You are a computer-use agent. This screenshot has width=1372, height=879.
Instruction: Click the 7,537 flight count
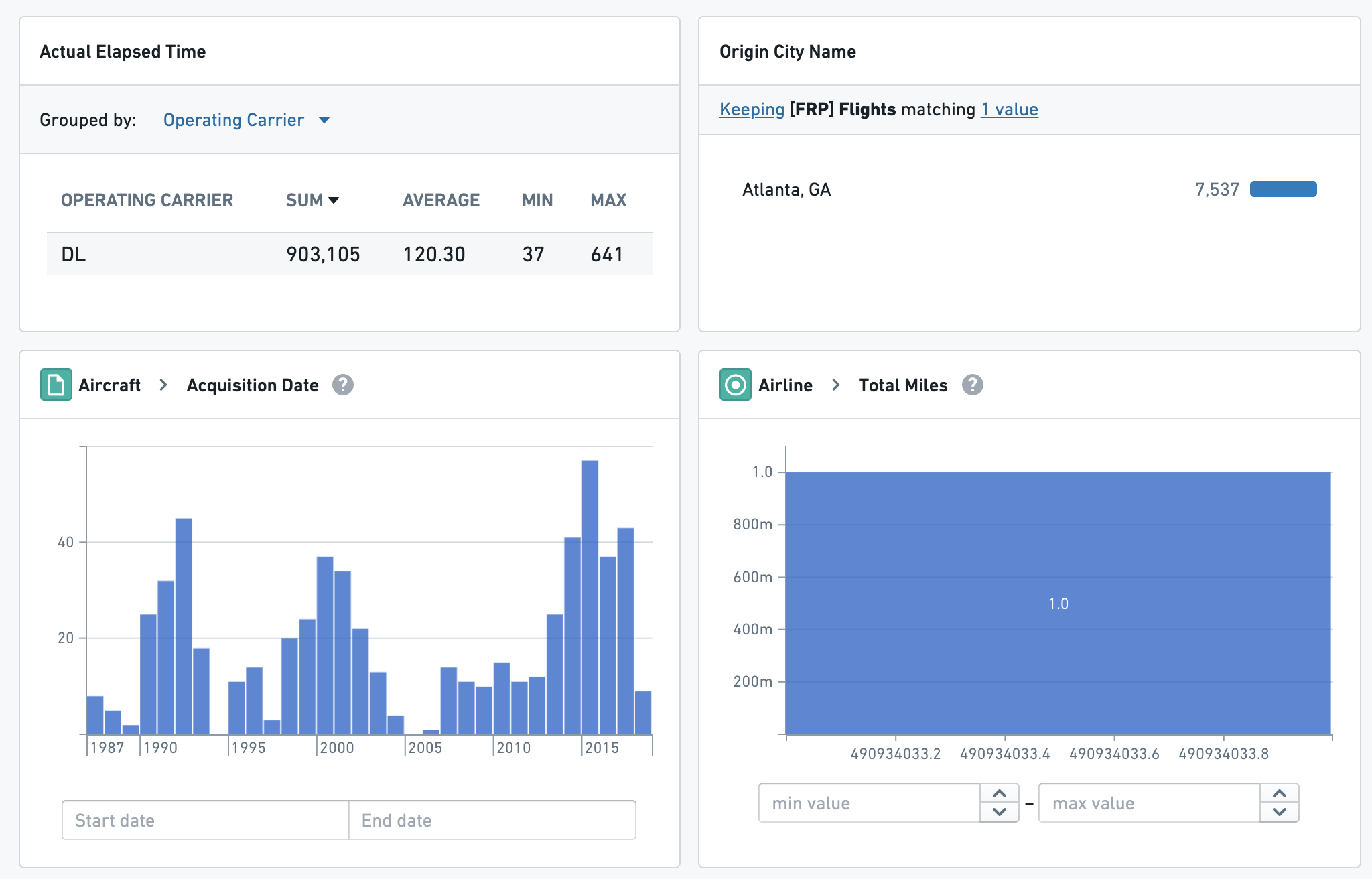[1217, 190]
